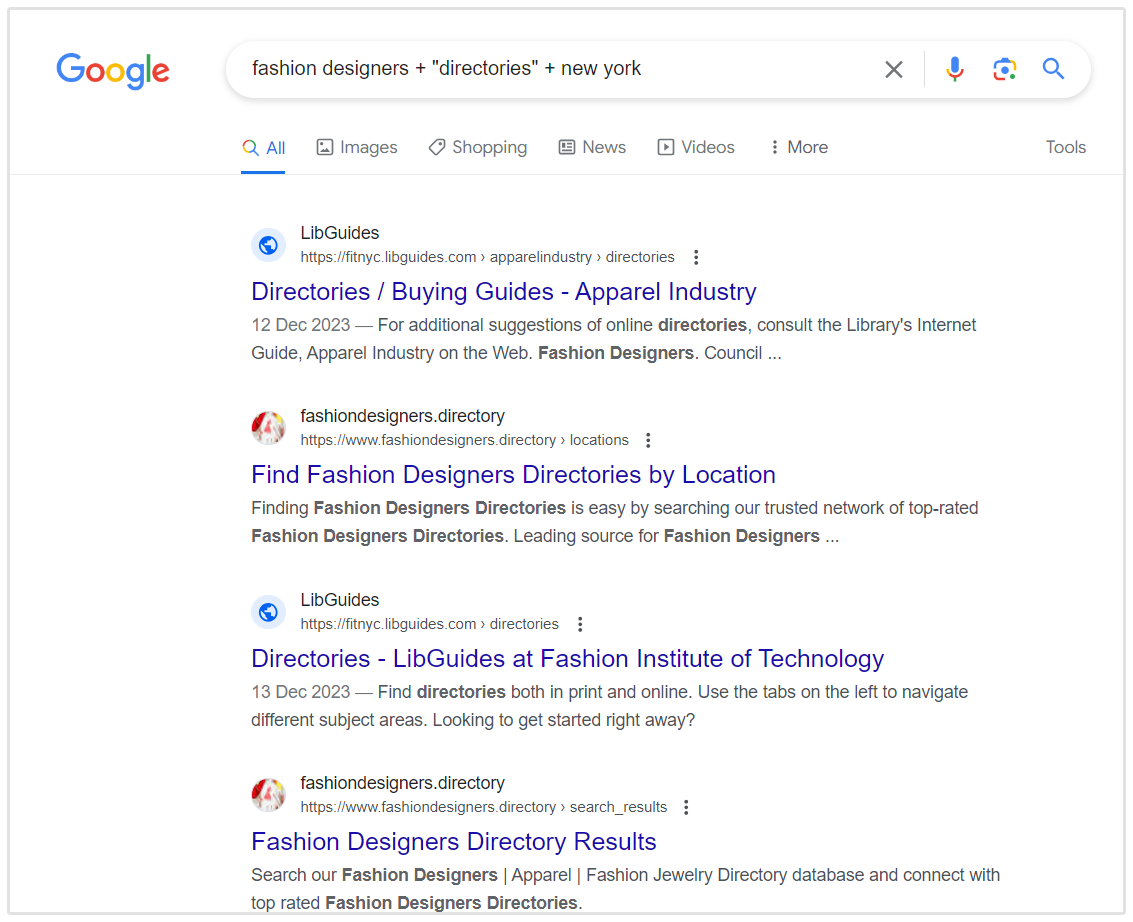Click the first LibGuides globe favicon
The height and width of the screenshot is (922, 1133).
(x=268, y=245)
